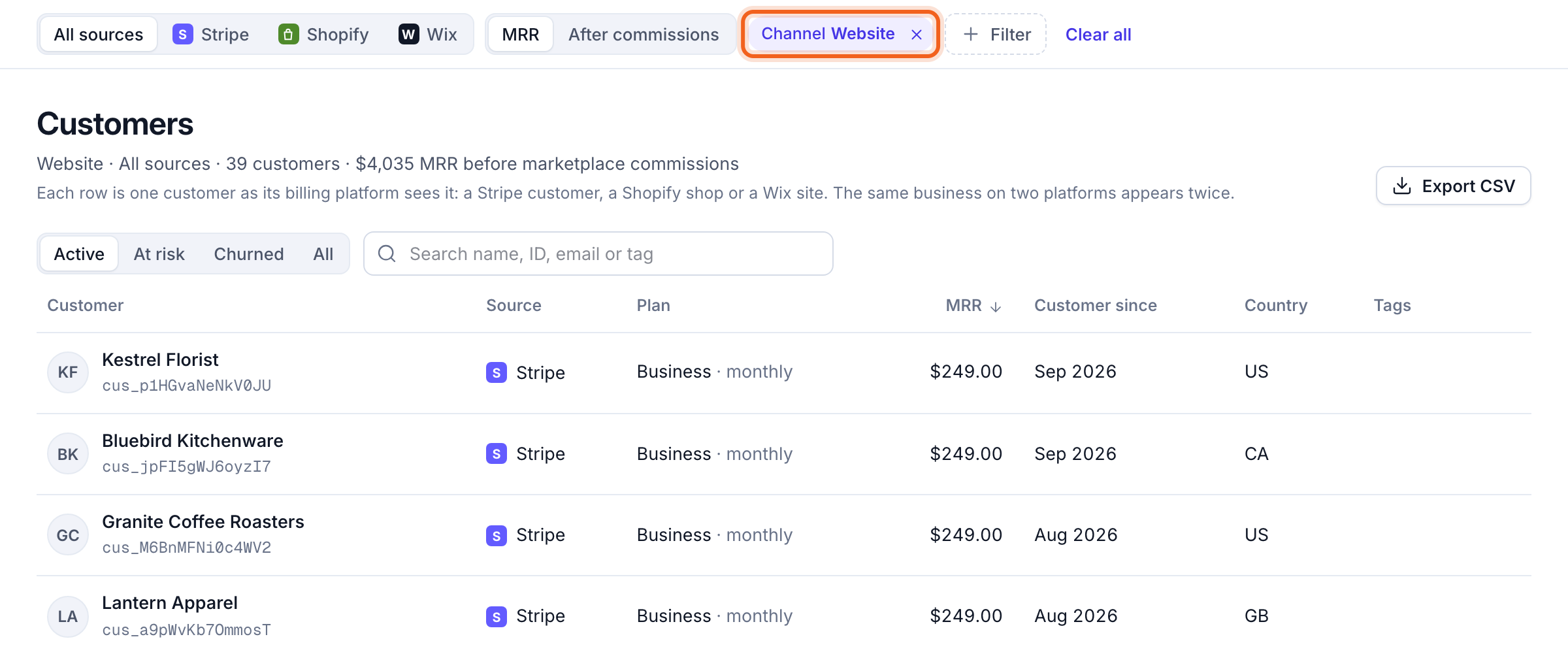Filter sources to Stripe

210,34
